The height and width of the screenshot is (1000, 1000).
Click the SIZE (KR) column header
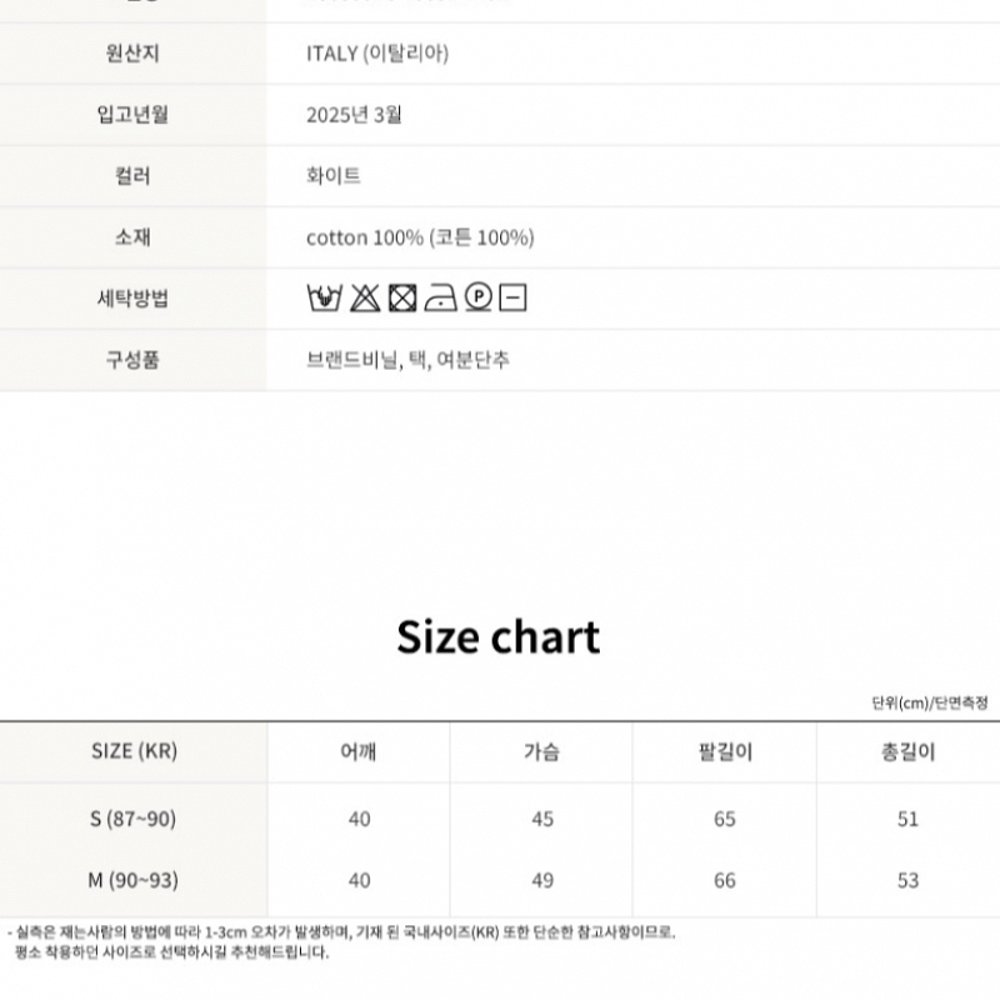coord(134,751)
